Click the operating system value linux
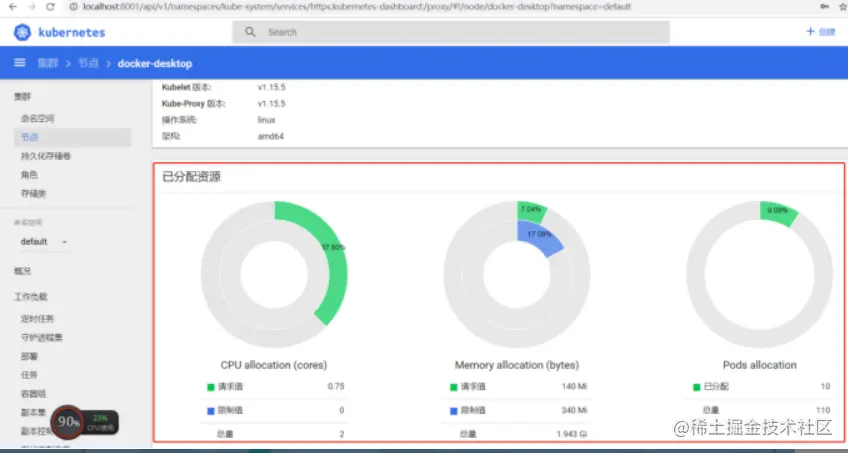 (267, 120)
